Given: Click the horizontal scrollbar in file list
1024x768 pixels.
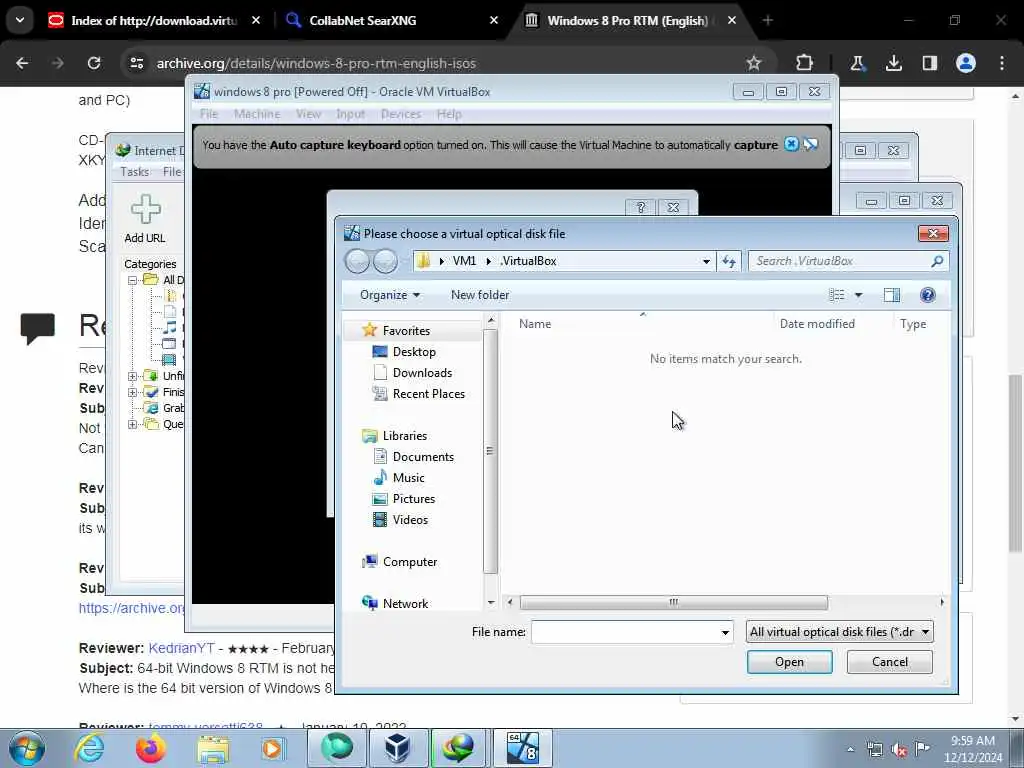Looking at the screenshot, I should 673,602.
